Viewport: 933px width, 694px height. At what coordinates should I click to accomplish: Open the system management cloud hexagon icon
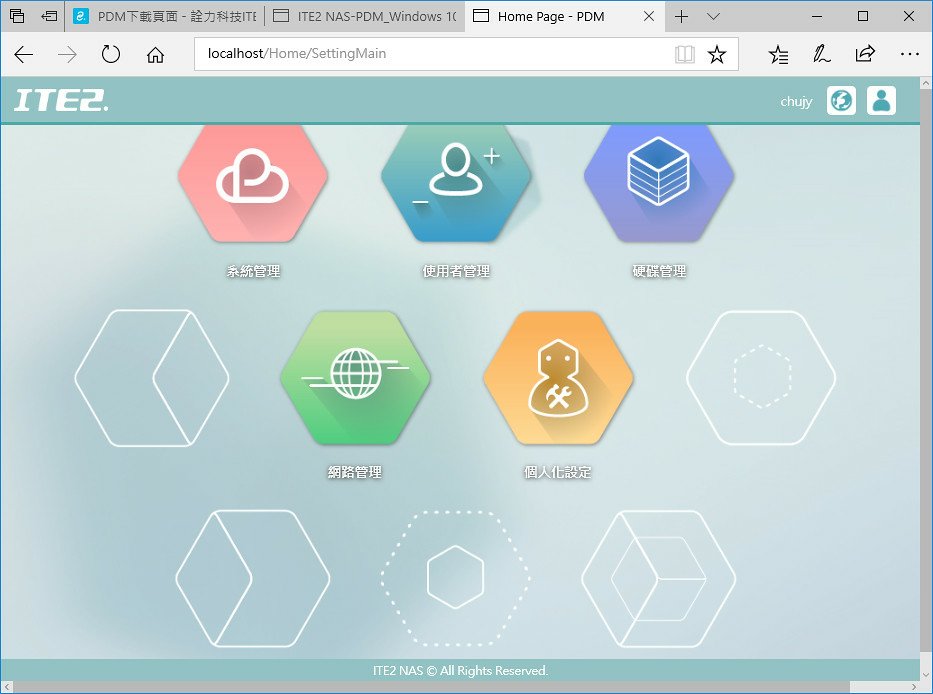click(253, 182)
